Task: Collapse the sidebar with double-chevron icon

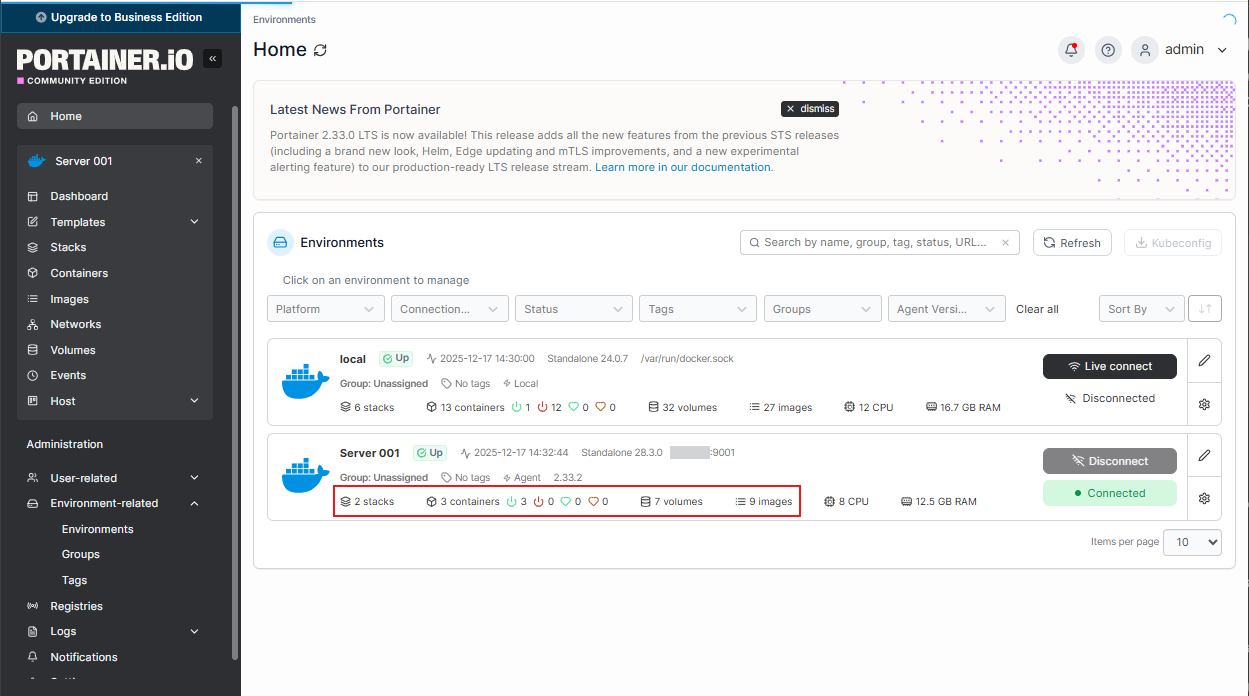Action: coord(212,59)
